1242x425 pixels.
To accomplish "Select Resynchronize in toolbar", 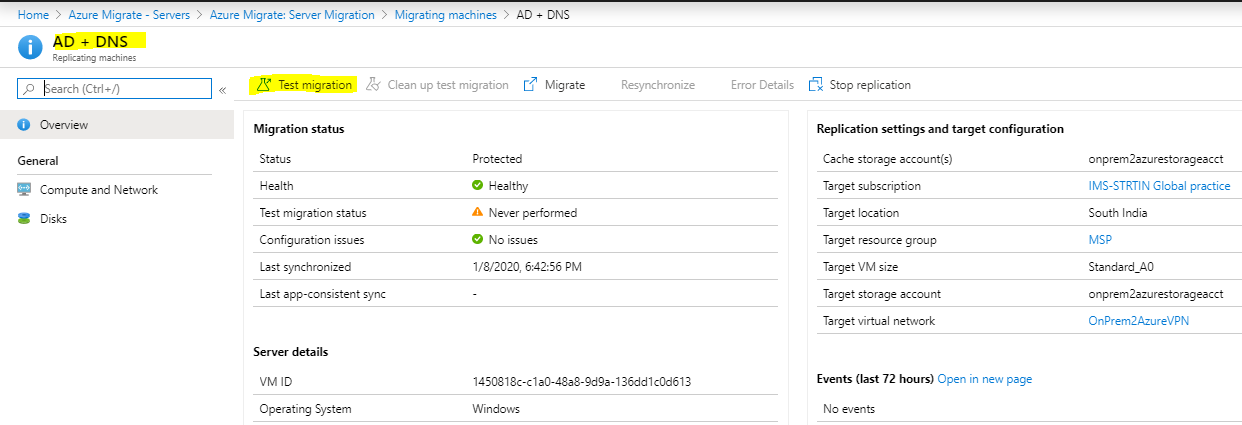I will pos(657,85).
